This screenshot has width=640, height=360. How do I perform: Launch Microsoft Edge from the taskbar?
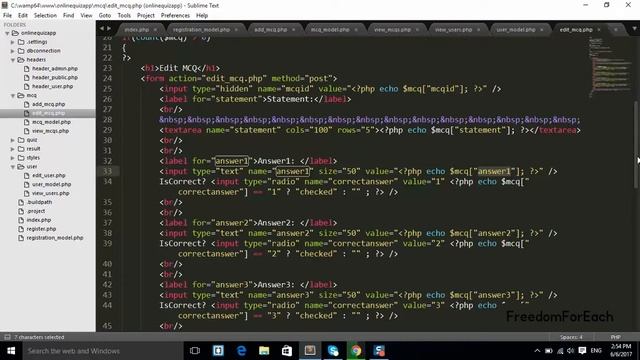coord(241,351)
